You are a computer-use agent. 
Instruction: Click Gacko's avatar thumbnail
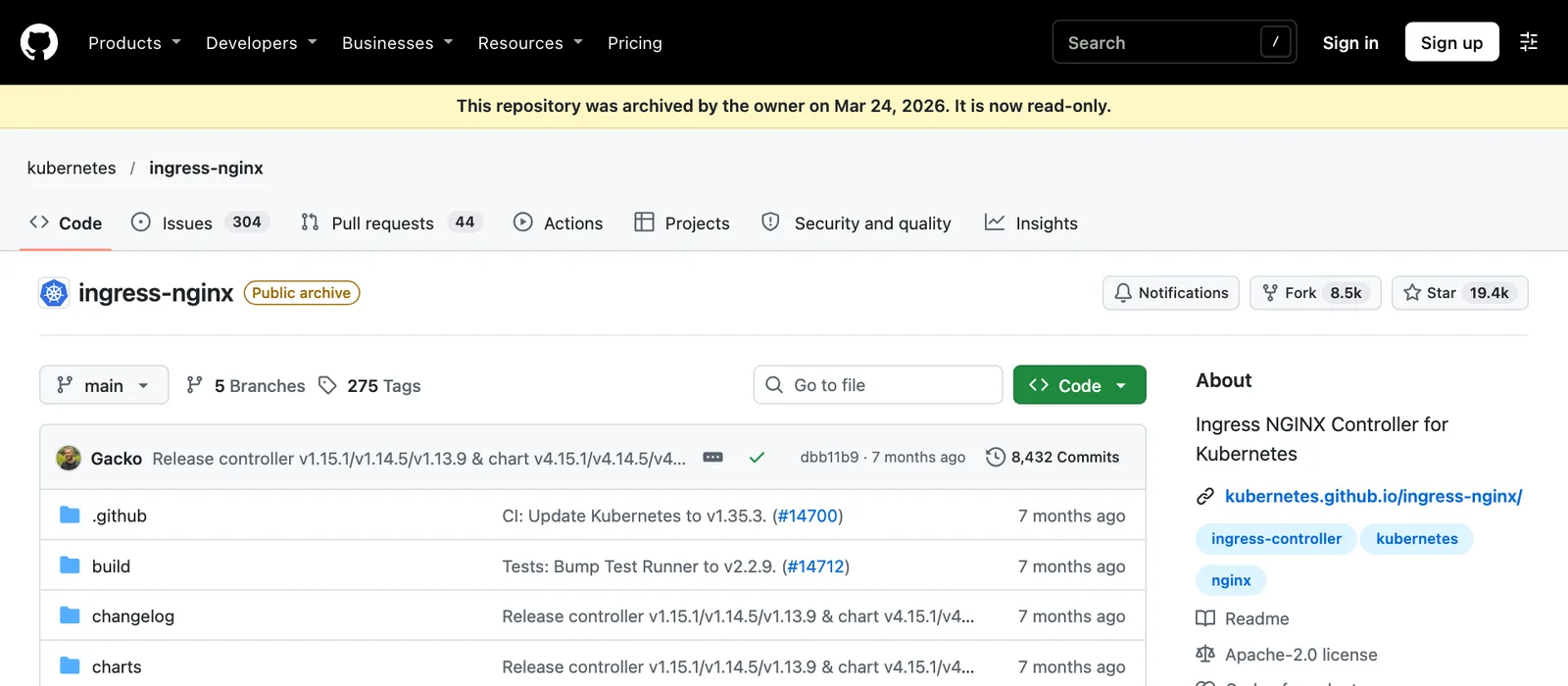point(69,458)
